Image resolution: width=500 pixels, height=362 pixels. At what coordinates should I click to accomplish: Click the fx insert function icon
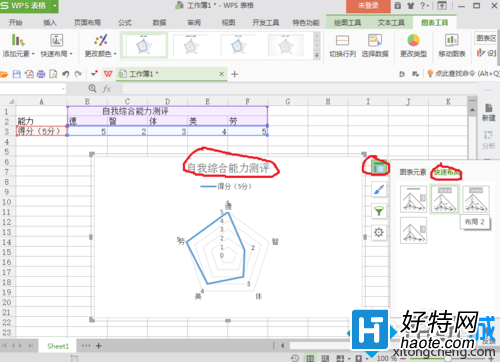point(107,89)
